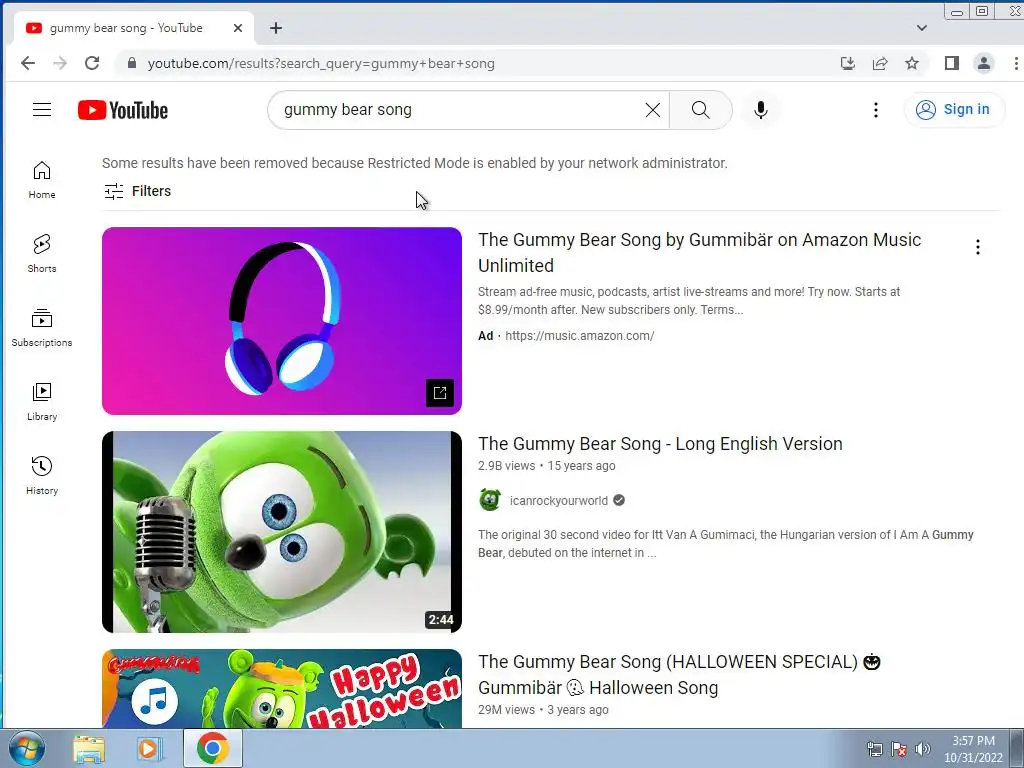Open the YouTube guide hamburger menu

point(42,110)
